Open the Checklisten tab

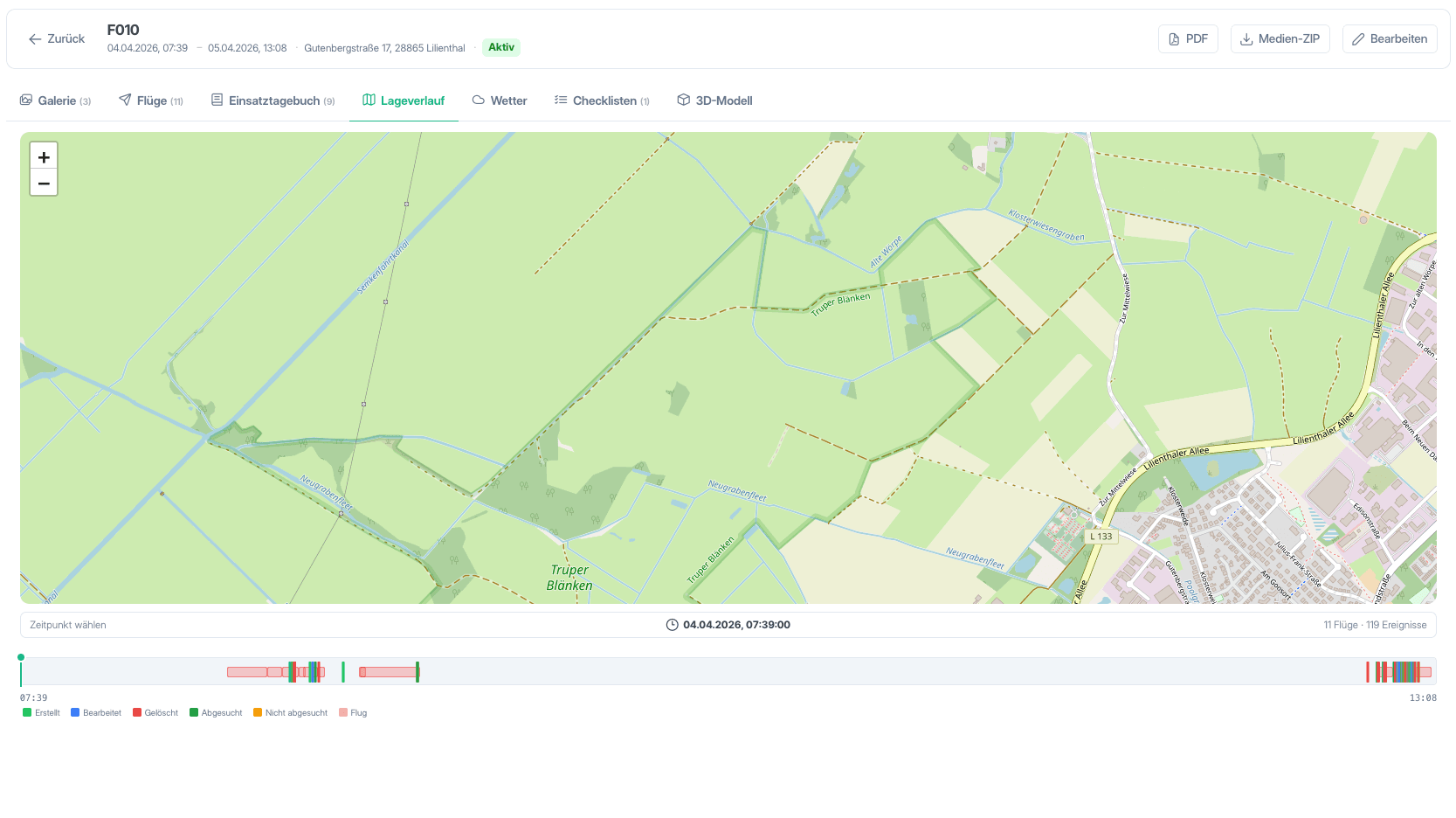pyautogui.click(x=602, y=101)
